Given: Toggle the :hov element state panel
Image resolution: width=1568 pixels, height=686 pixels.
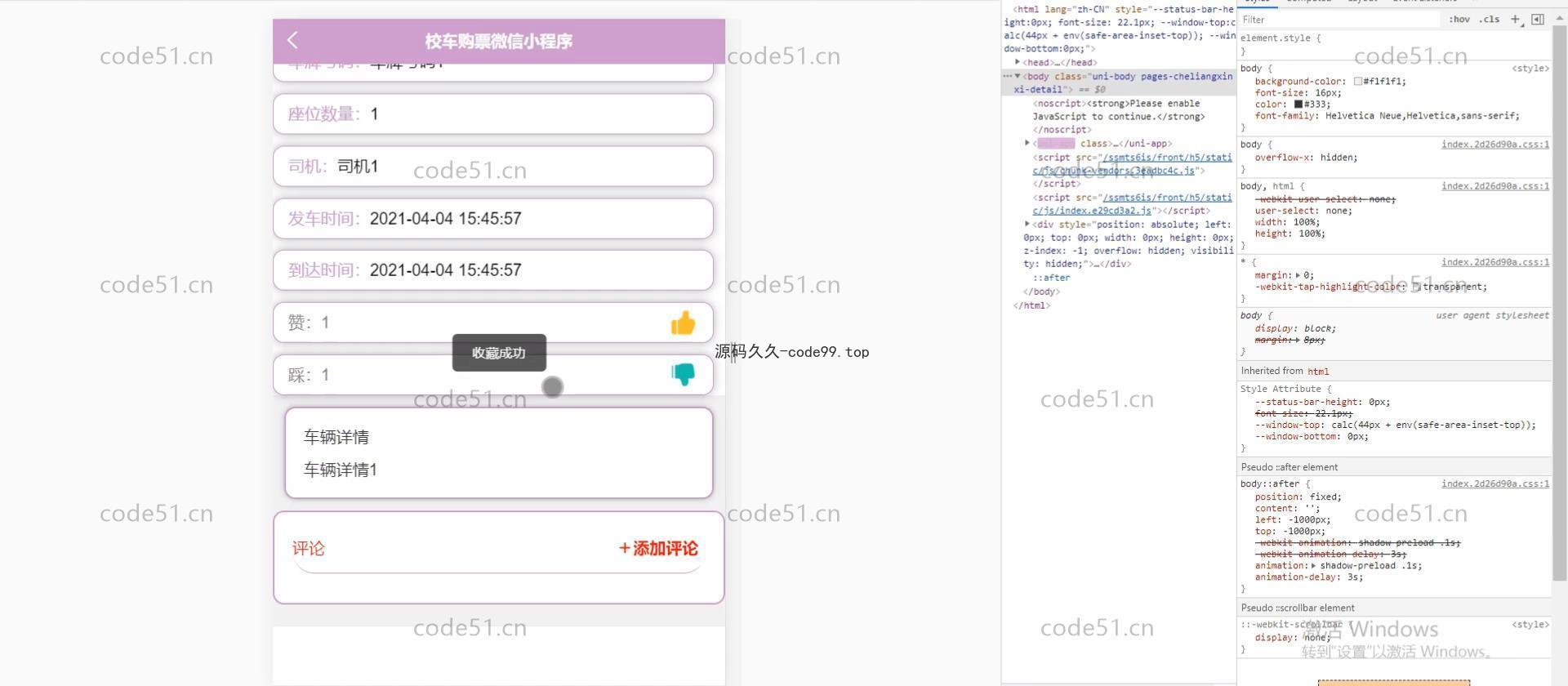Looking at the screenshot, I should coord(1459,20).
